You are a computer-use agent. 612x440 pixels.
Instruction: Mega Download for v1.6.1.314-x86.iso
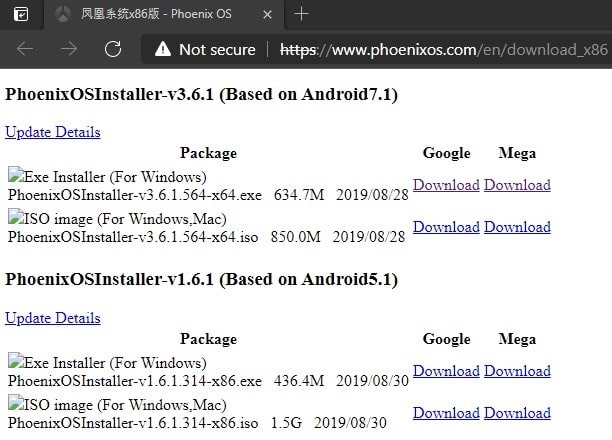[518, 413]
